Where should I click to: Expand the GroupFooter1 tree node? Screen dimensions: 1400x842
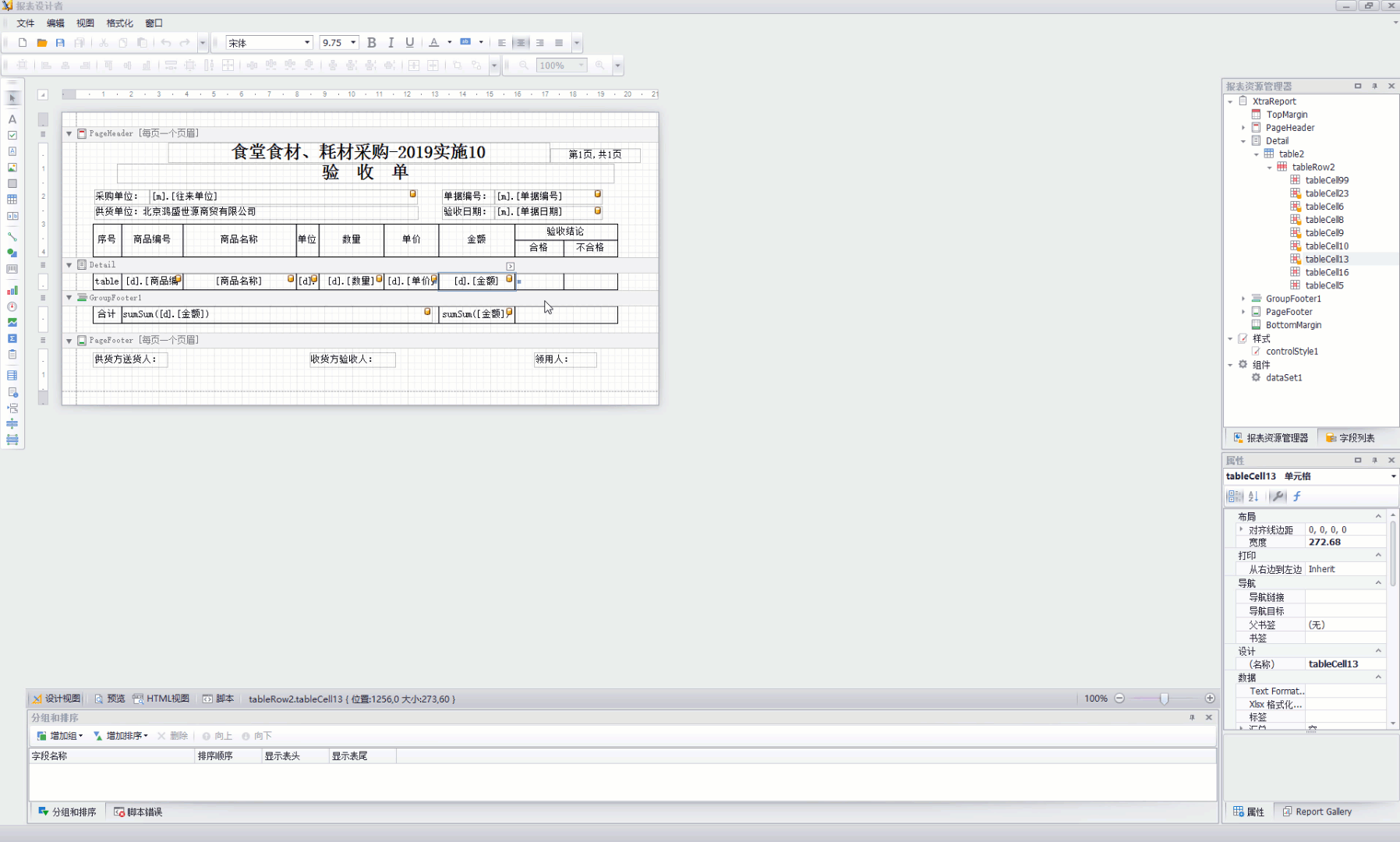tap(1243, 299)
